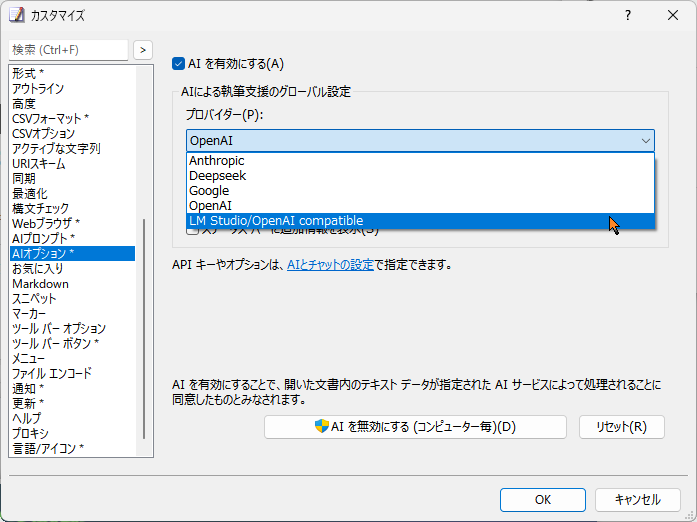This screenshot has width=697, height=522.
Task: Click the > button beside search
Action: pos(143,50)
